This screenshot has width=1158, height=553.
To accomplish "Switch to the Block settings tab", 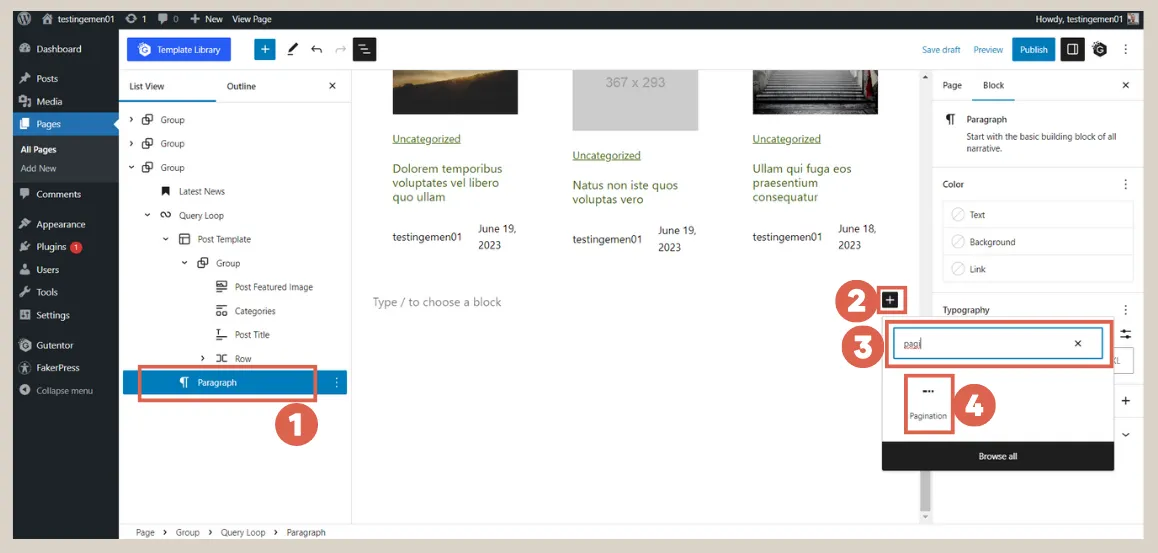I will tap(993, 86).
